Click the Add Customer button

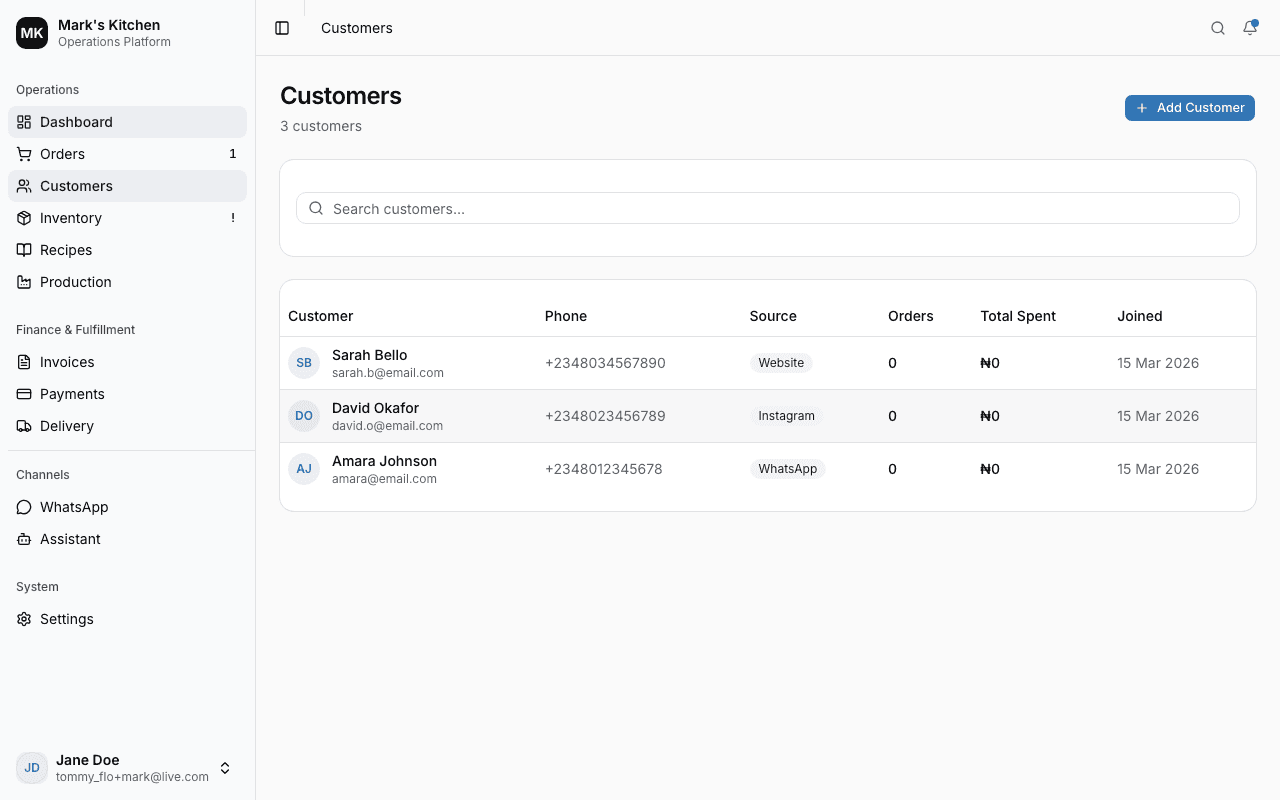pos(1189,108)
